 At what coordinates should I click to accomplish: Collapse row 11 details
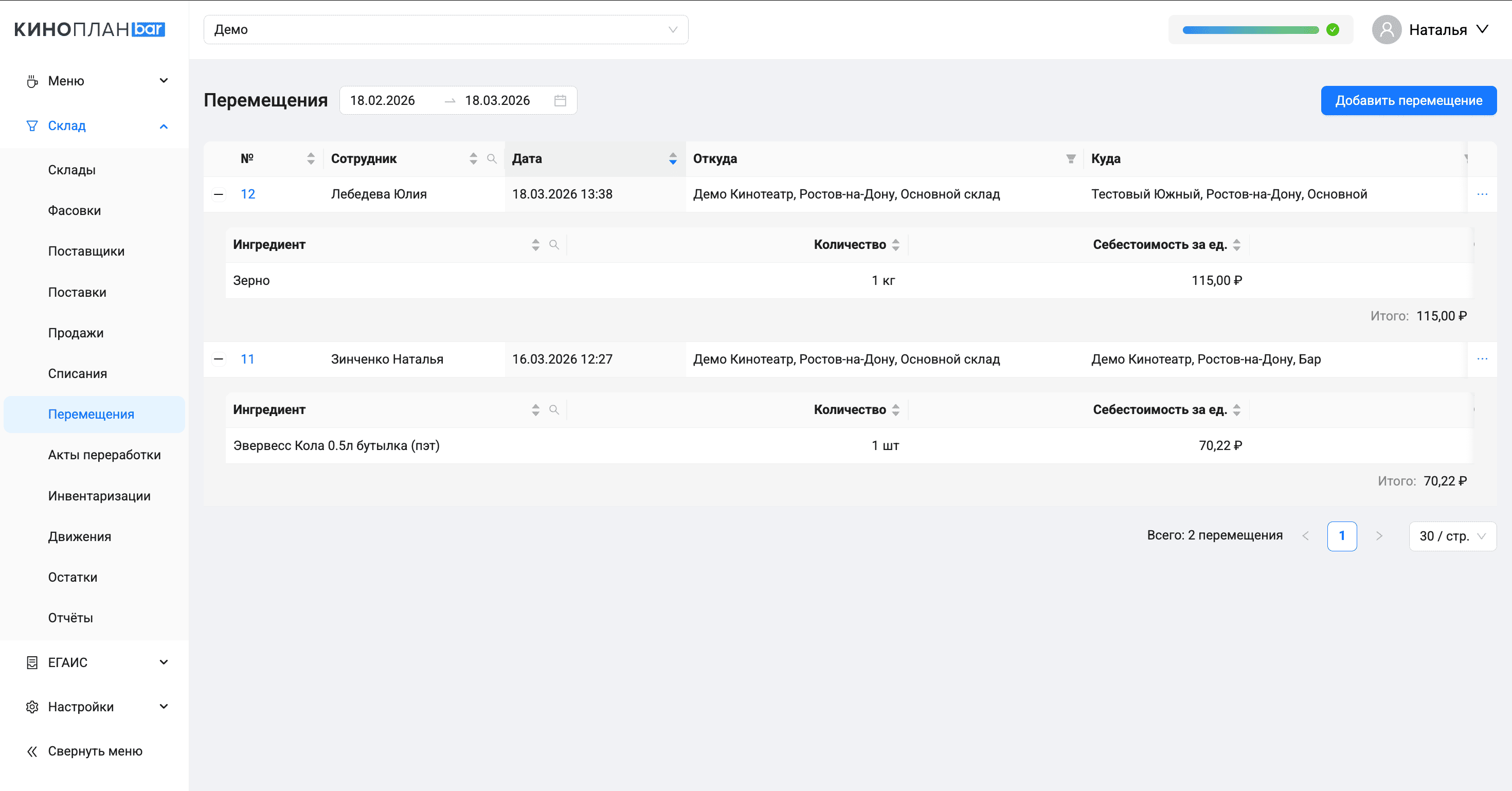219,359
